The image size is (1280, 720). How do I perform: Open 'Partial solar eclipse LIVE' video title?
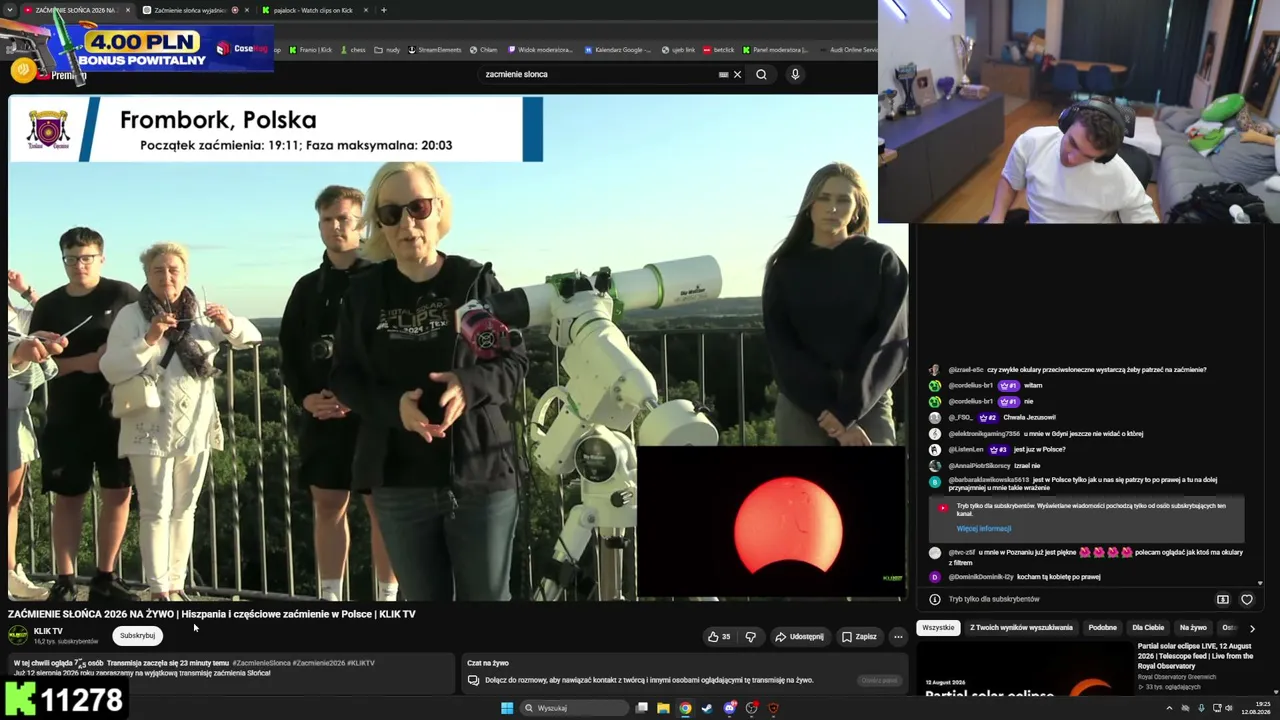click(x=1196, y=656)
